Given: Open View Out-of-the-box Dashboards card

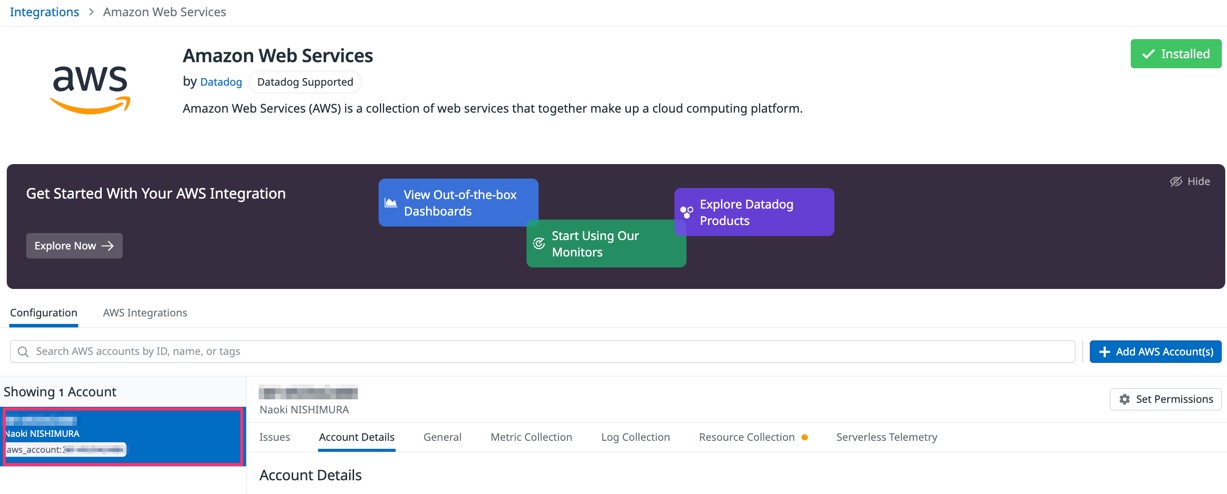Looking at the screenshot, I should pyautogui.click(x=458, y=203).
